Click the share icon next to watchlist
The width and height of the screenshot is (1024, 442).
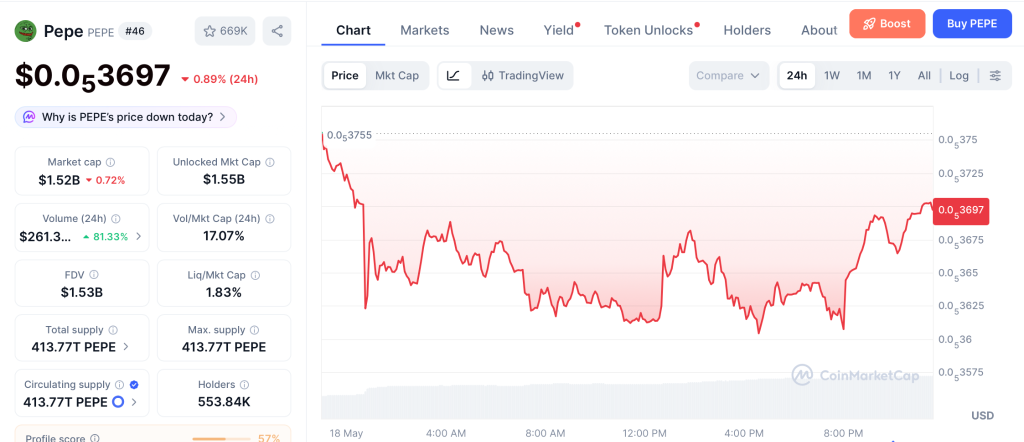[277, 31]
